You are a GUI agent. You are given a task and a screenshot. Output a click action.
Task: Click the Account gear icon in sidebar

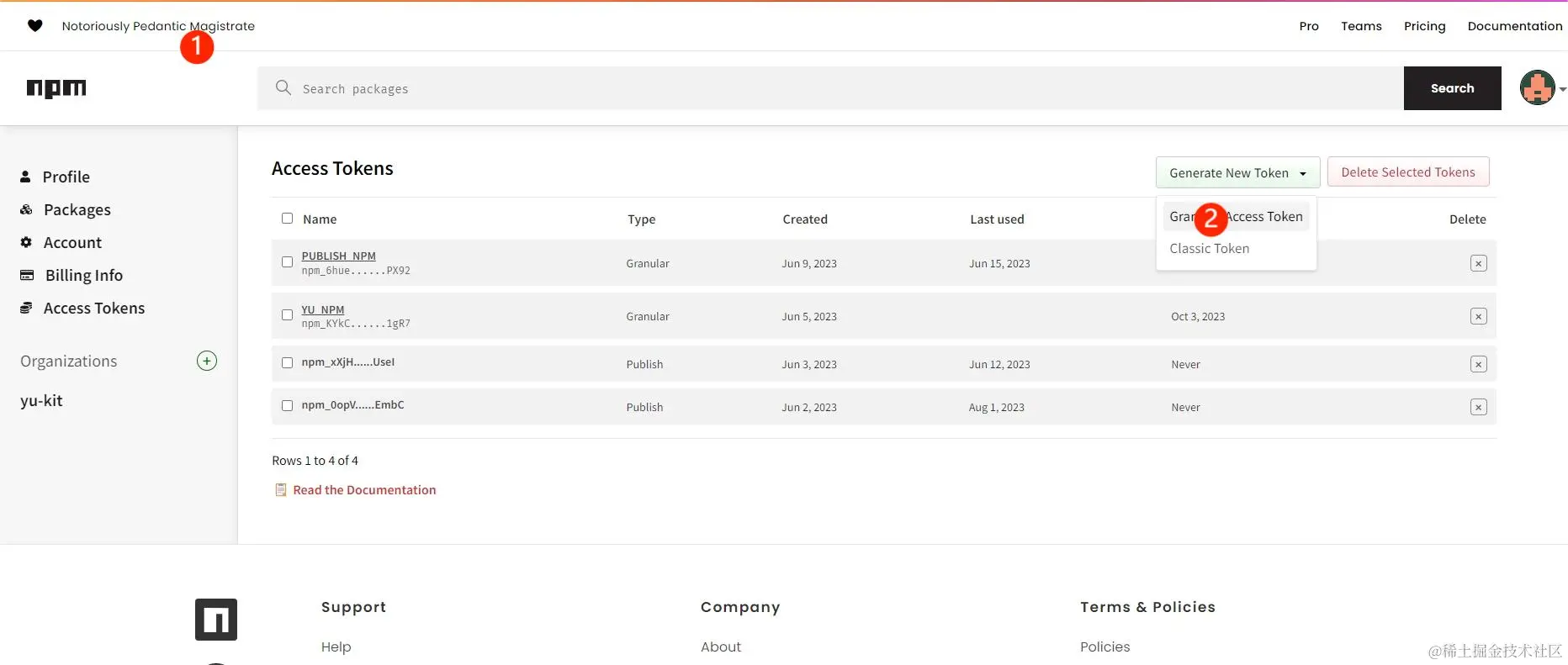(x=26, y=242)
